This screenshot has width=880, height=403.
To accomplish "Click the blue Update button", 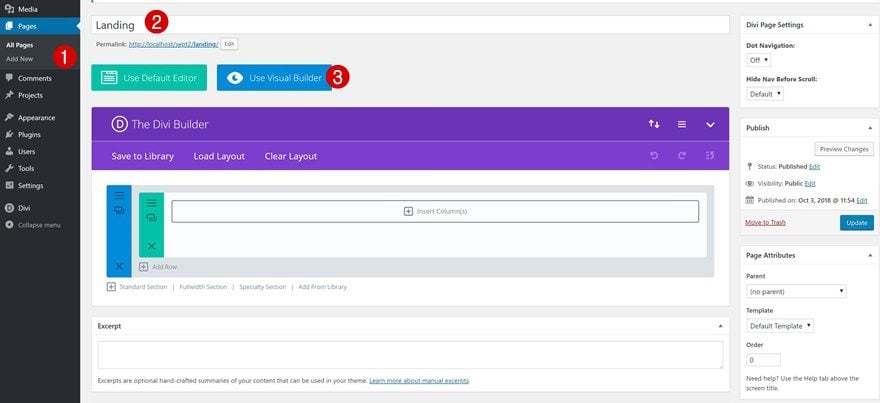I will coord(857,223).
